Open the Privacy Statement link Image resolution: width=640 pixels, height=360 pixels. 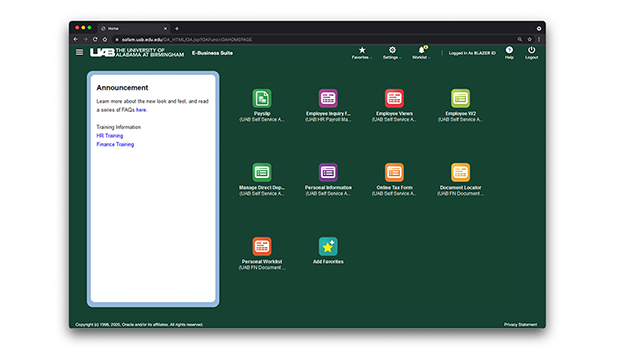[x=520, y=324]
